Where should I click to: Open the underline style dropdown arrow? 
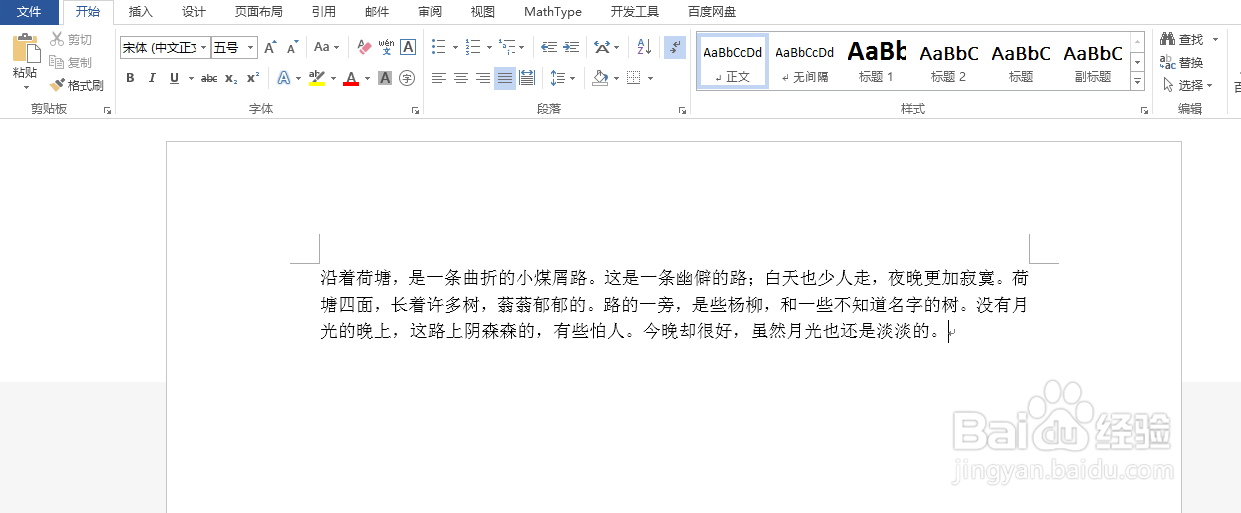[x=189, y=78]
